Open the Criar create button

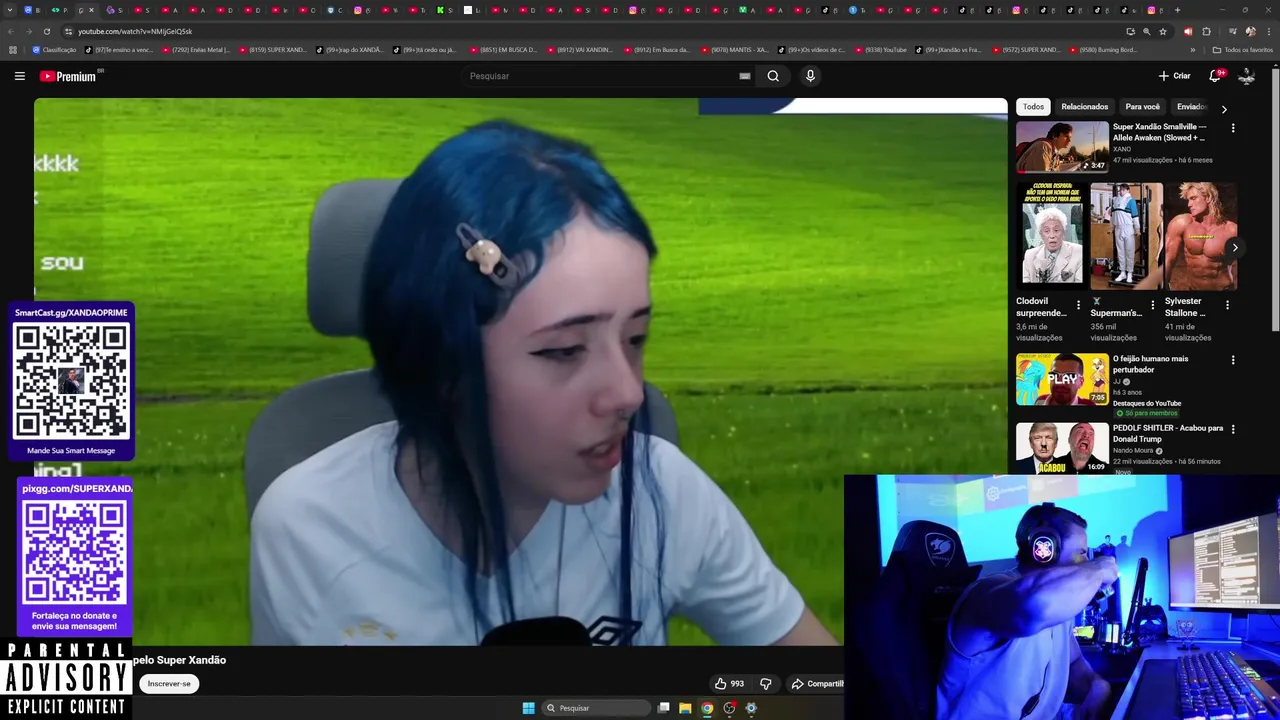(x=1174, y=76)
